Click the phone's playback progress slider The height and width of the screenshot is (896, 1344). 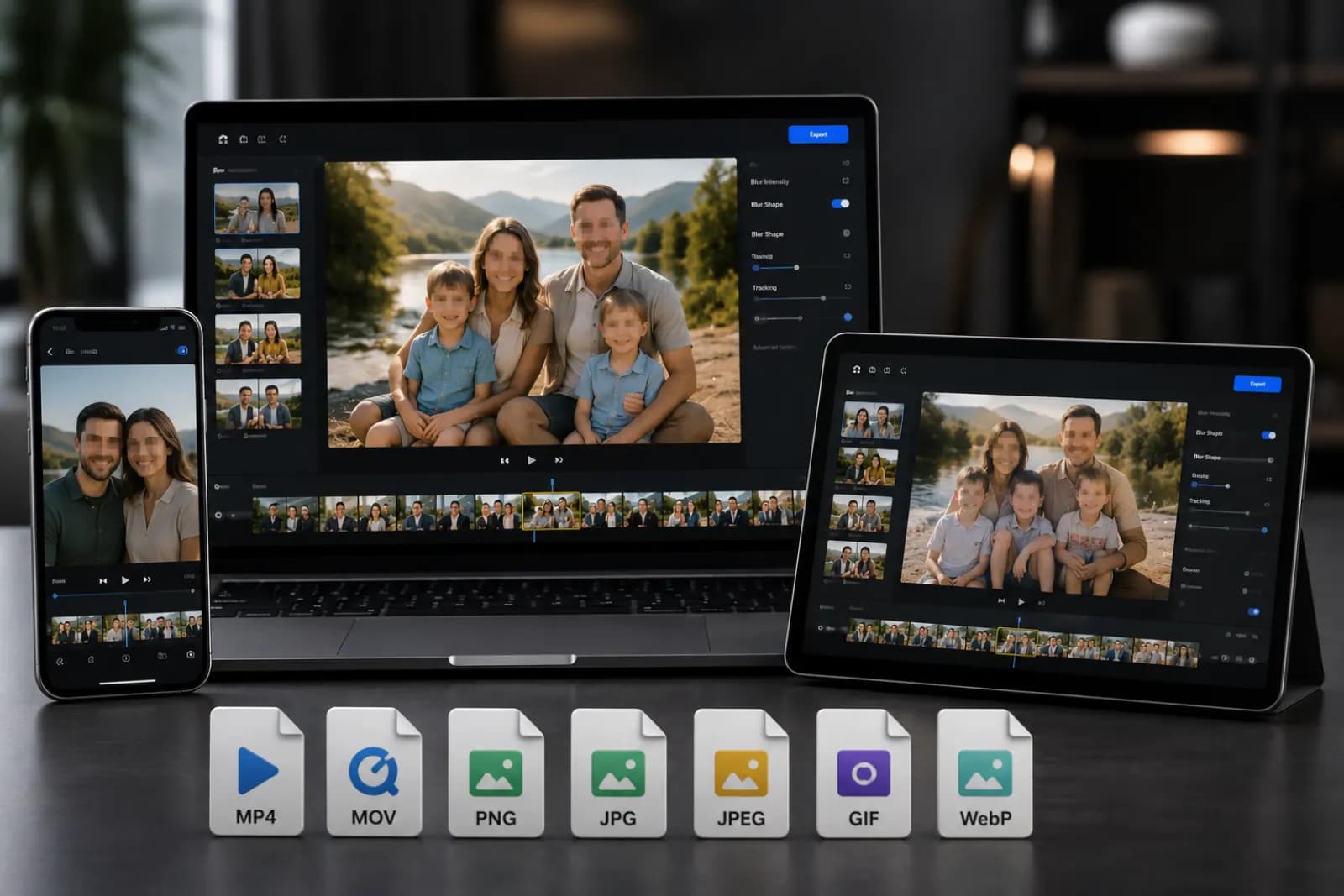click(x=123, y=594)
